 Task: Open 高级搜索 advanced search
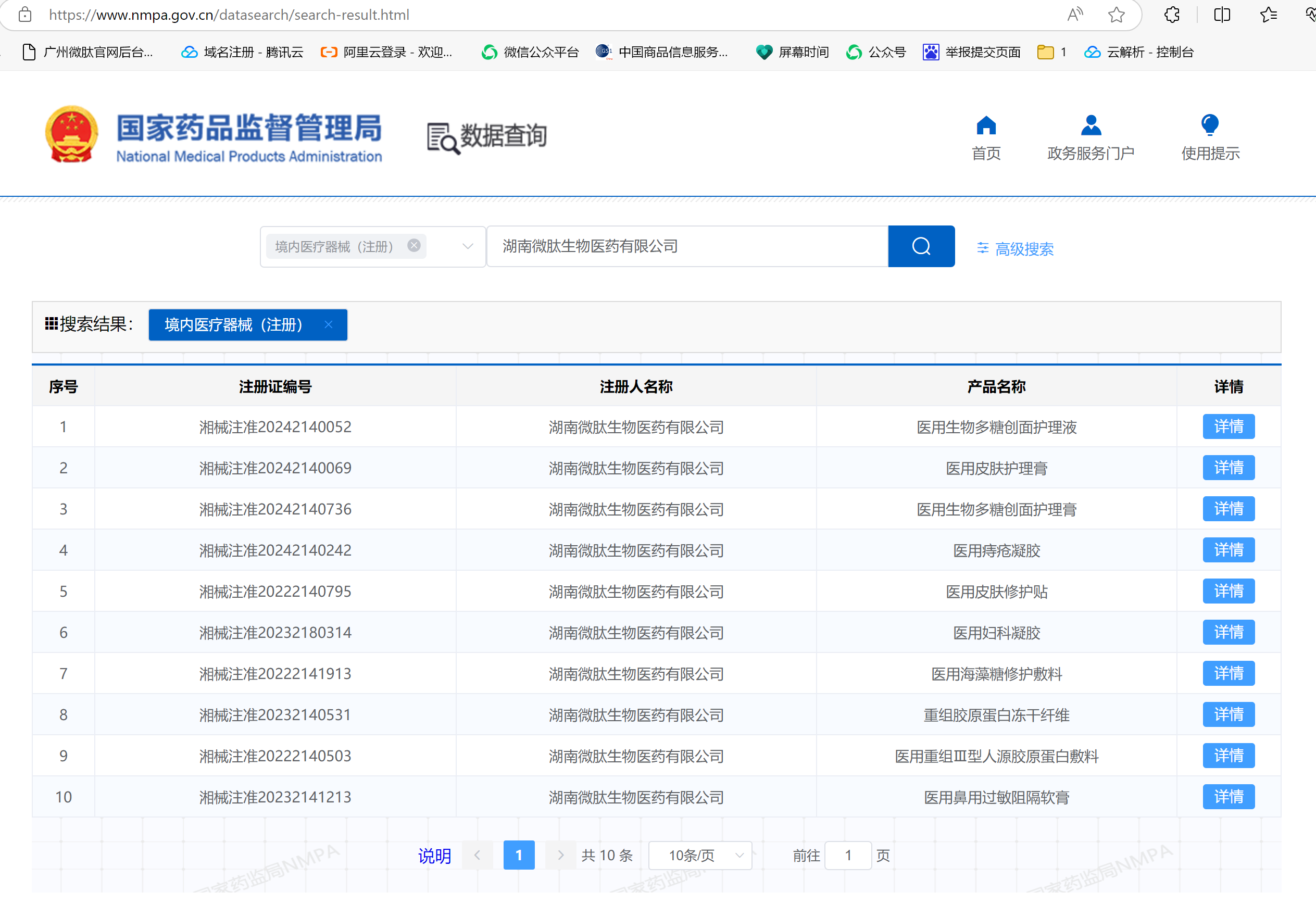point(1015,249)
